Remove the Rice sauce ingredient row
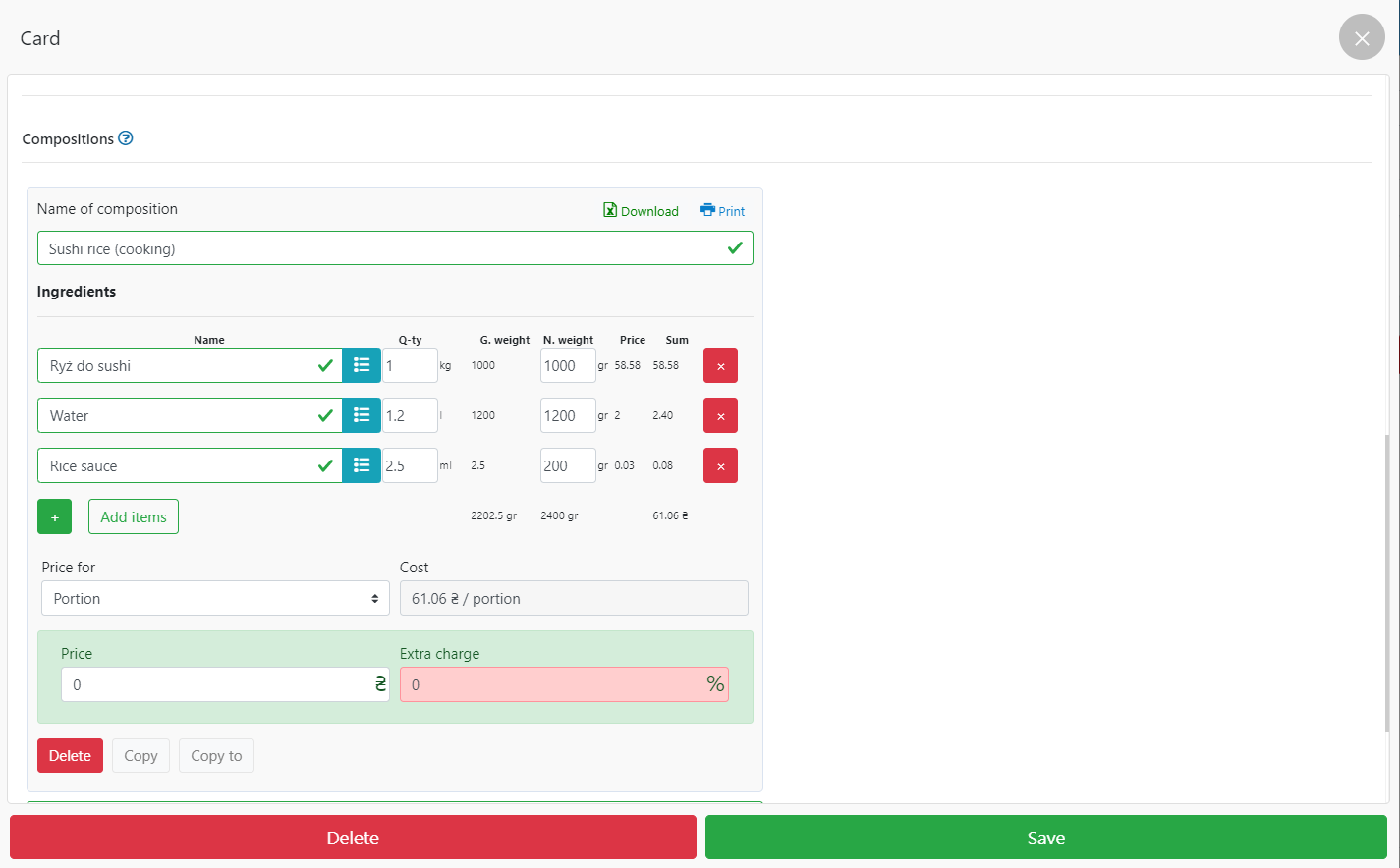The image size is (1400, 868). tap(720, 465)
